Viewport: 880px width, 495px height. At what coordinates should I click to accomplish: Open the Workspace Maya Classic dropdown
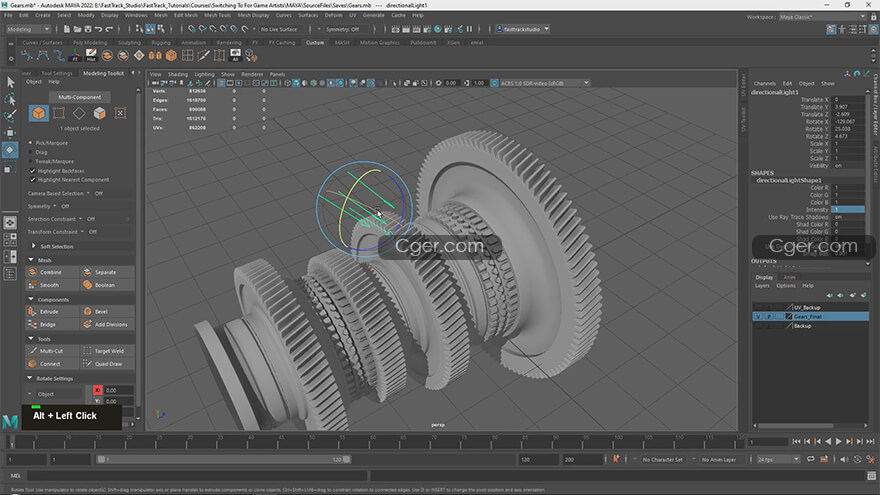pyautogui.click(x=823, y=17)
